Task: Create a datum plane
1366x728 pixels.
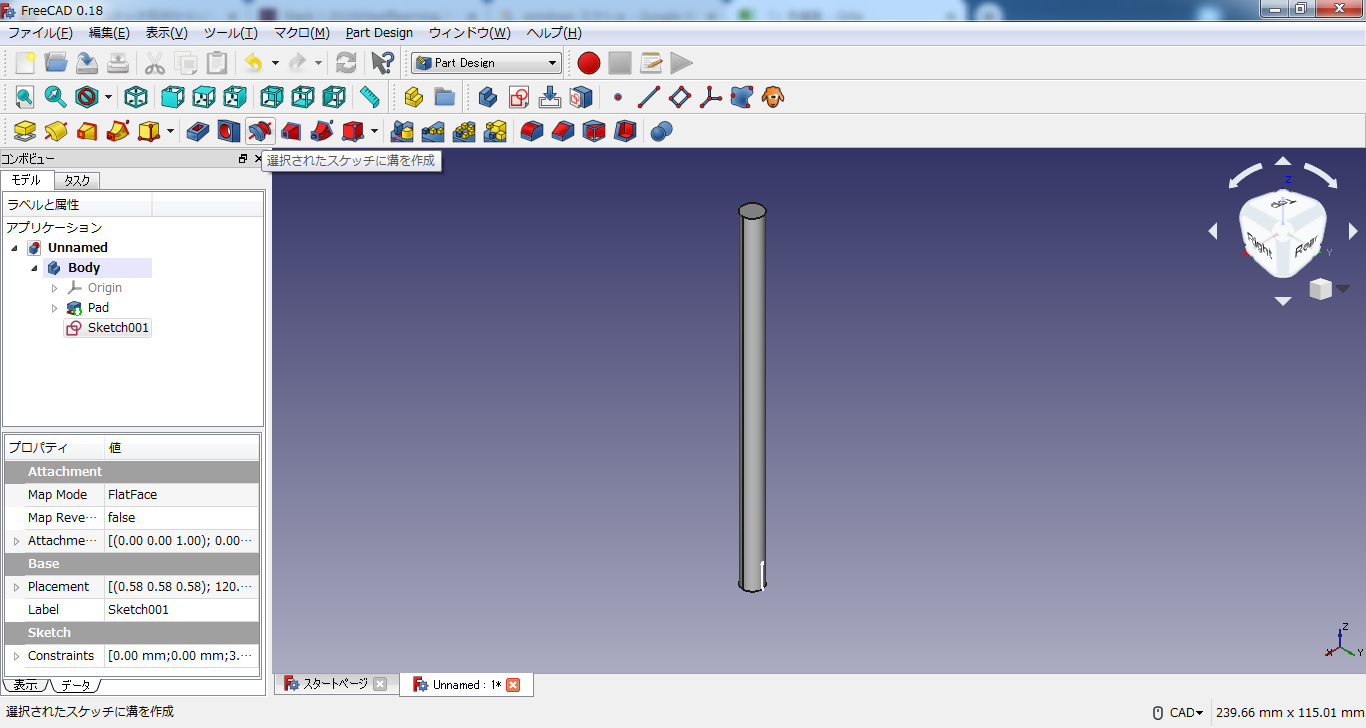Action: pos(680,97)
